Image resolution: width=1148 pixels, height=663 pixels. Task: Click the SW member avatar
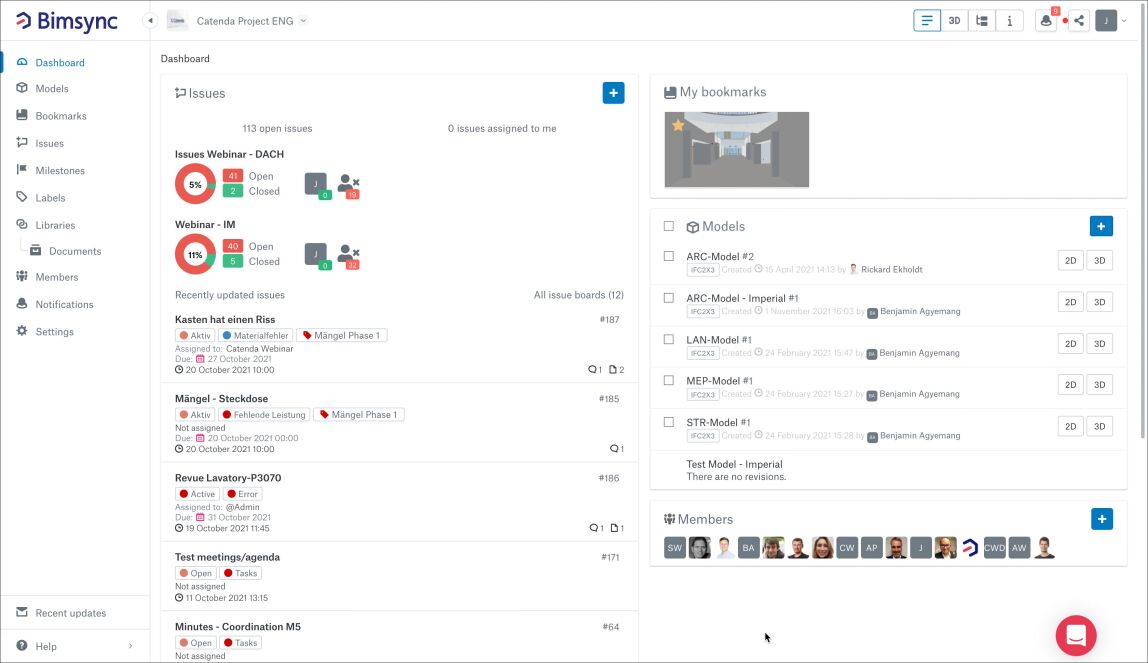pyautogui.click(x=675, y=547)
